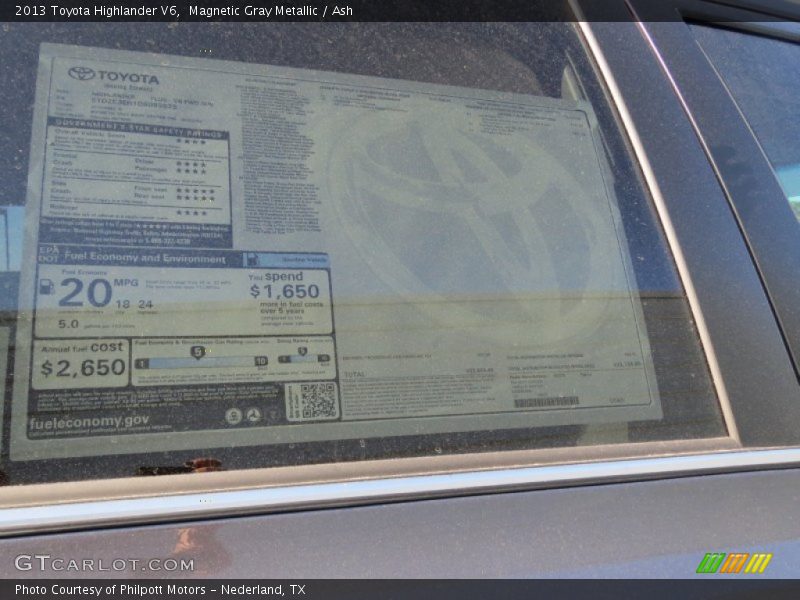Image resolution: width=800 pixels, height=600 pixels.
Task: Select the '$1,650' fuel cost figure
Action: coord(285,291)
